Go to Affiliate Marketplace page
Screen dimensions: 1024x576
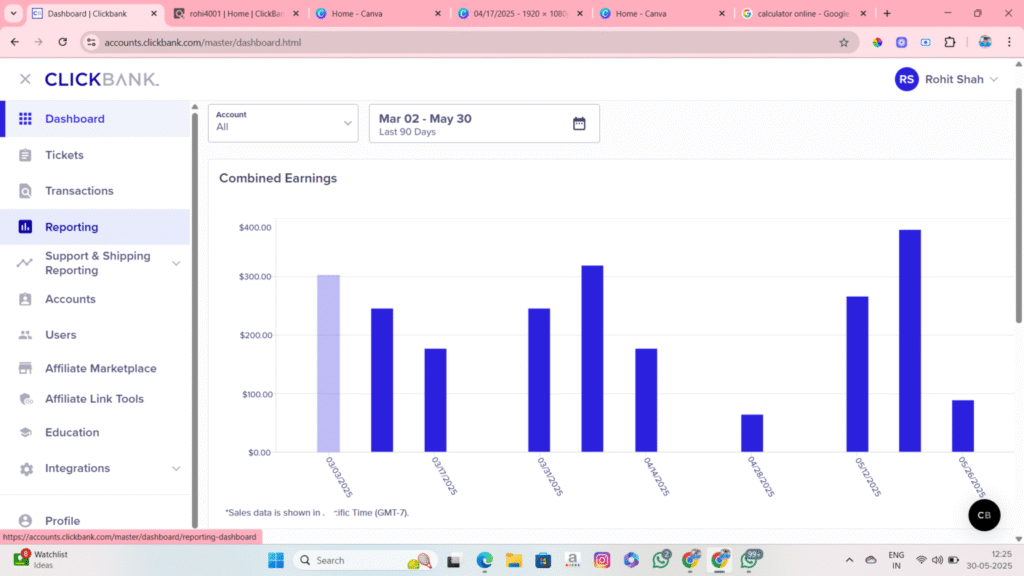click(100, 368)
